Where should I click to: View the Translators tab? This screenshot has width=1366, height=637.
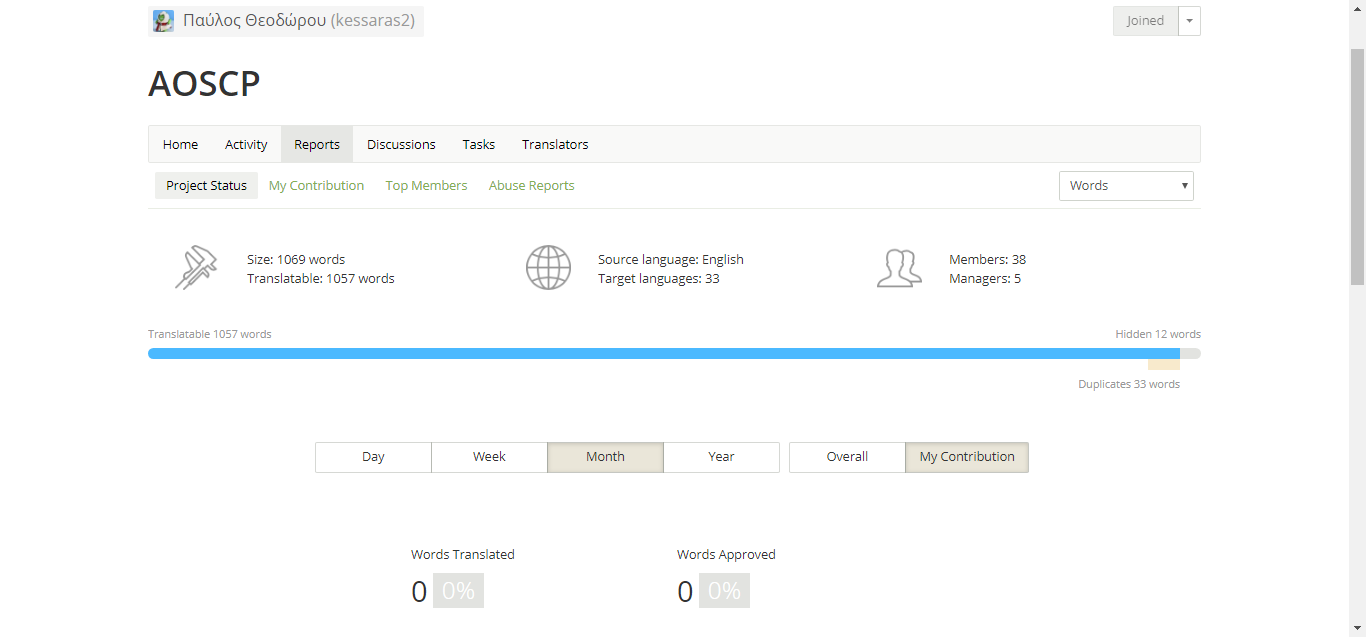coord(555,144)
